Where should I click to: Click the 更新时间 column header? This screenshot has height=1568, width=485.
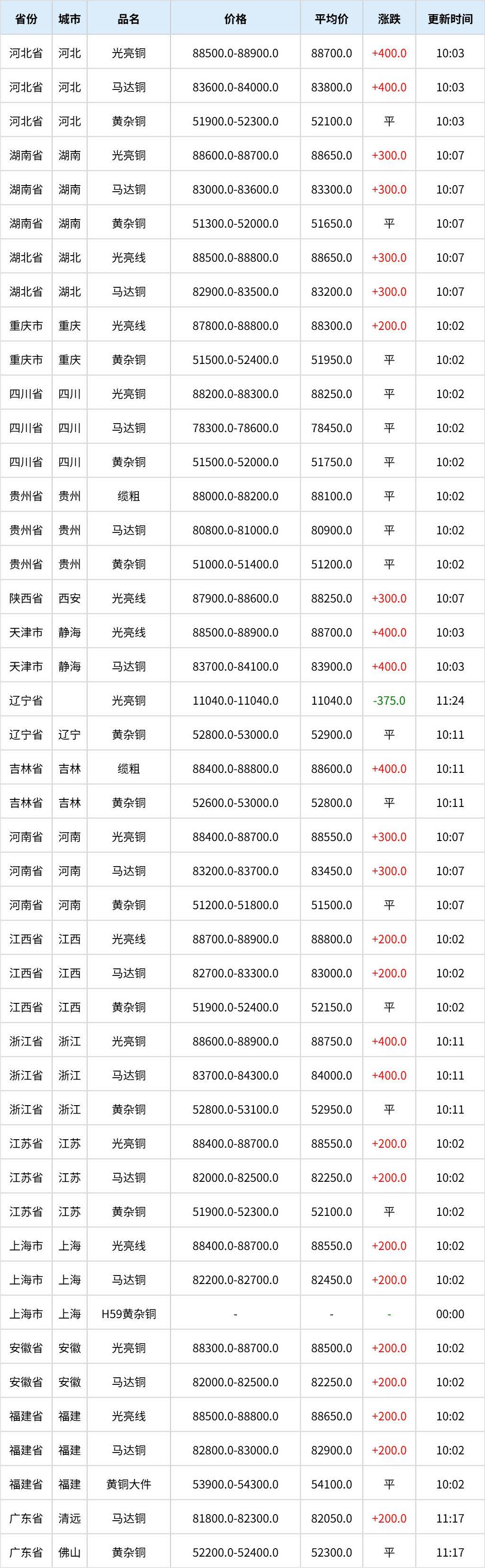click(x=449, y=19)
